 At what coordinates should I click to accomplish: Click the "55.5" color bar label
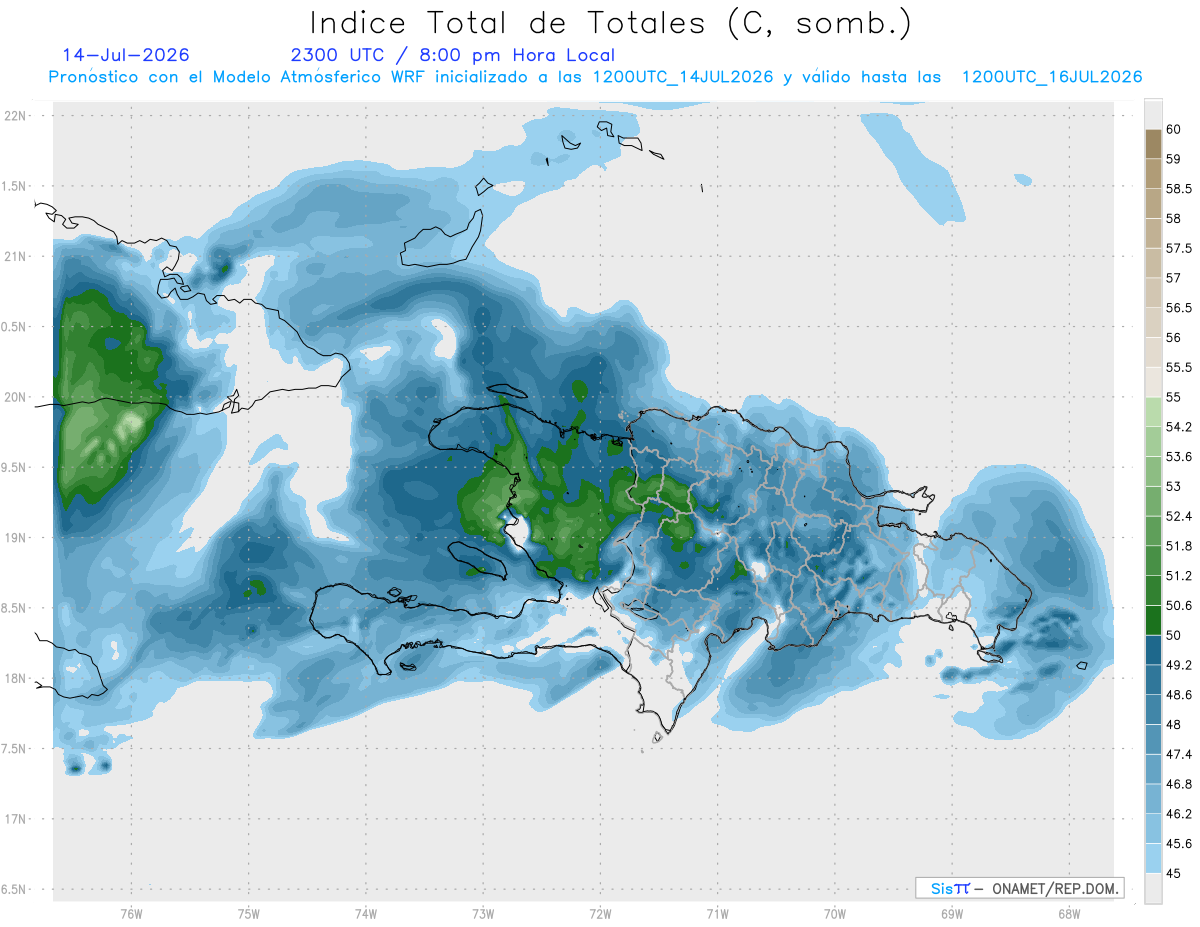pos(1178,367)
